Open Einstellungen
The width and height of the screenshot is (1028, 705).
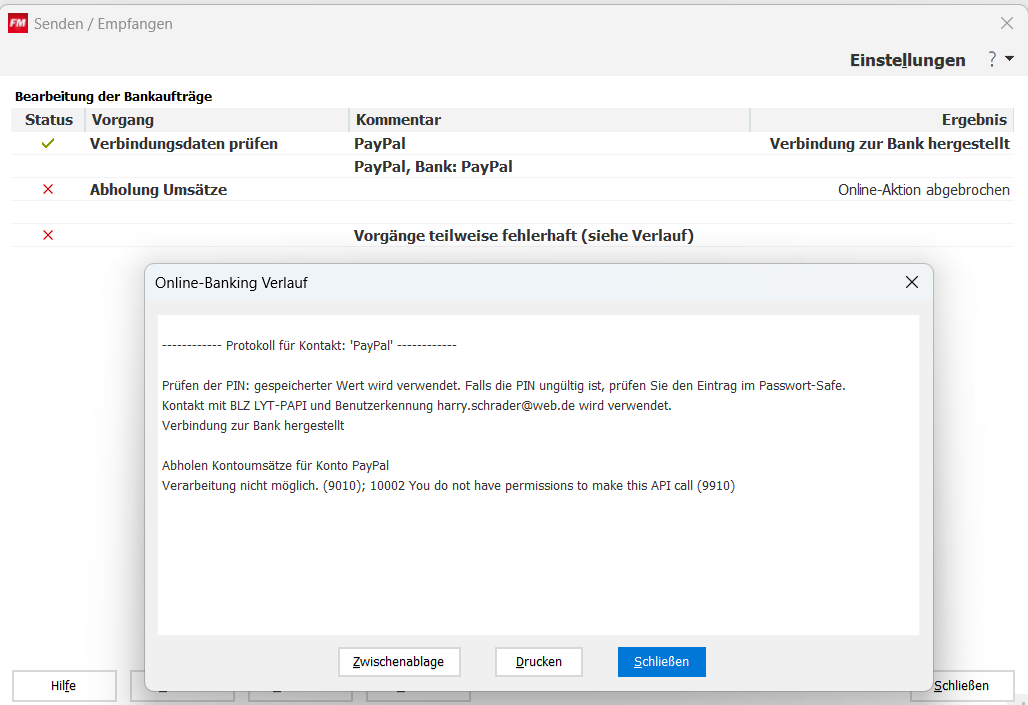pos(907,60)
